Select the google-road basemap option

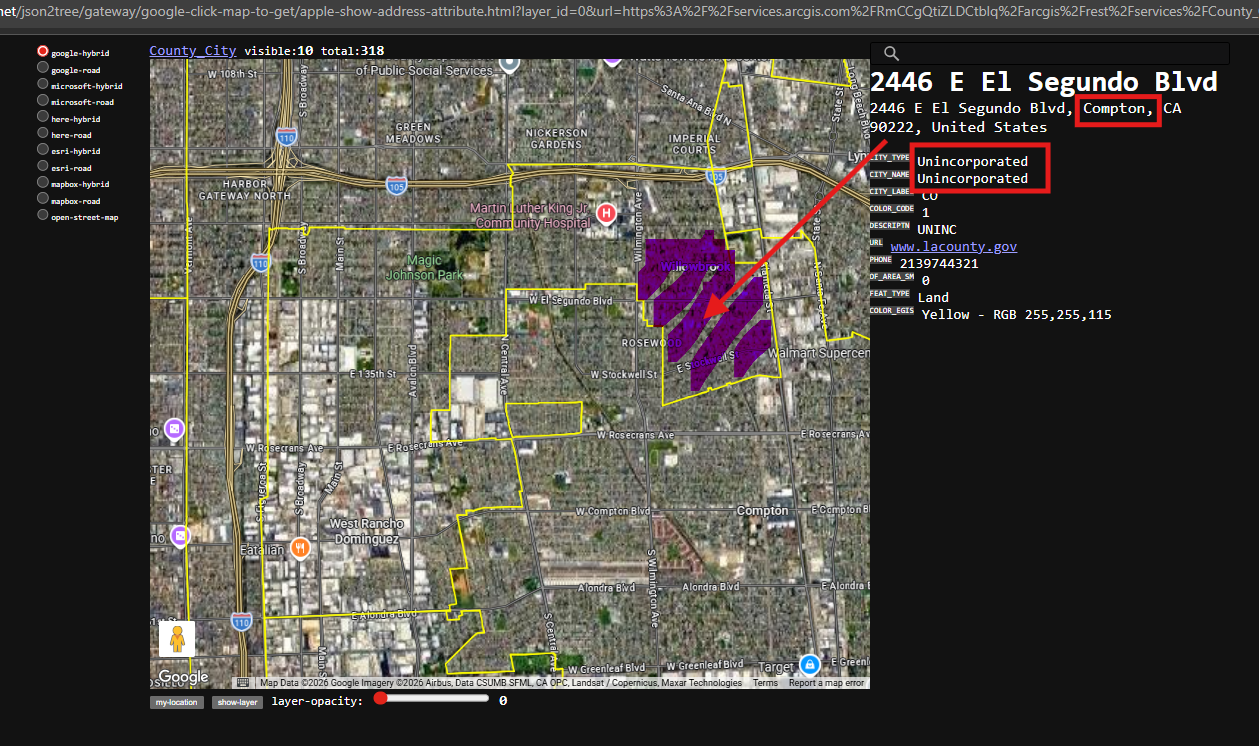43,68
